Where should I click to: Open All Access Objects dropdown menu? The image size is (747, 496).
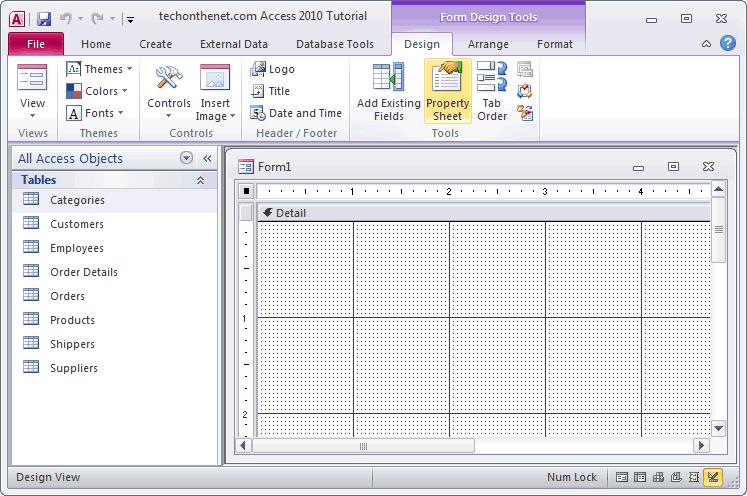pos(186,158)
